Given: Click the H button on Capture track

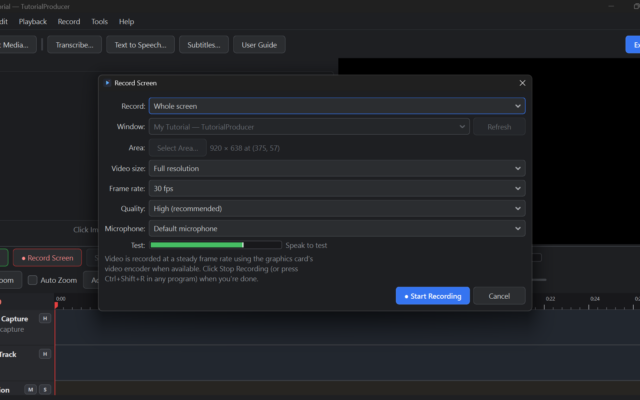Looking at the screenshot, I should (x=45, y=318).
